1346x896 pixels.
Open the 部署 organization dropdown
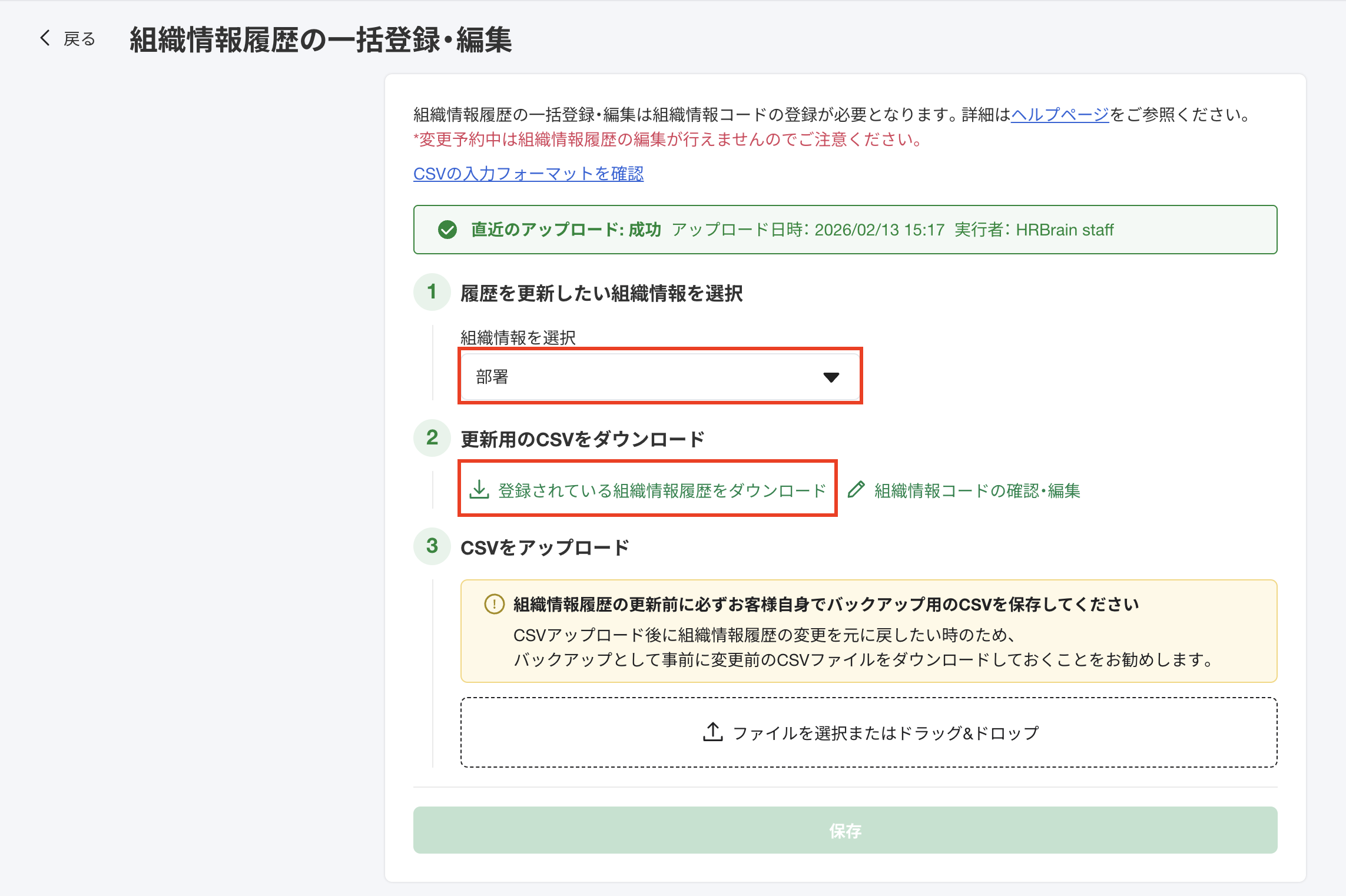pyautogui.click(x=648, y=377)
